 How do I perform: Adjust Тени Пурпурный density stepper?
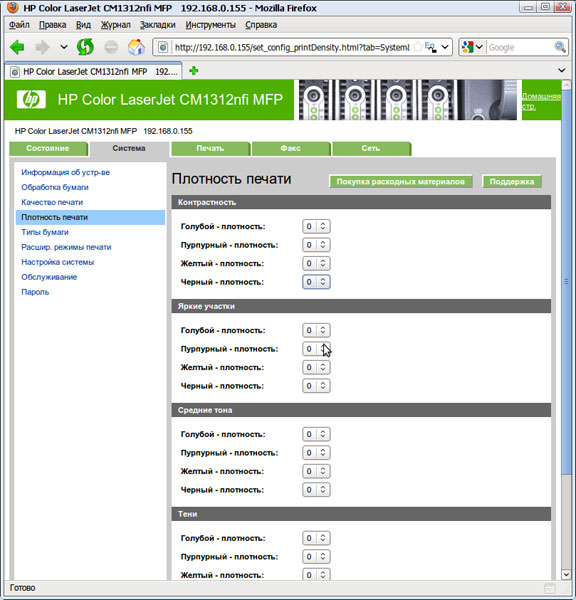[316, 556]
